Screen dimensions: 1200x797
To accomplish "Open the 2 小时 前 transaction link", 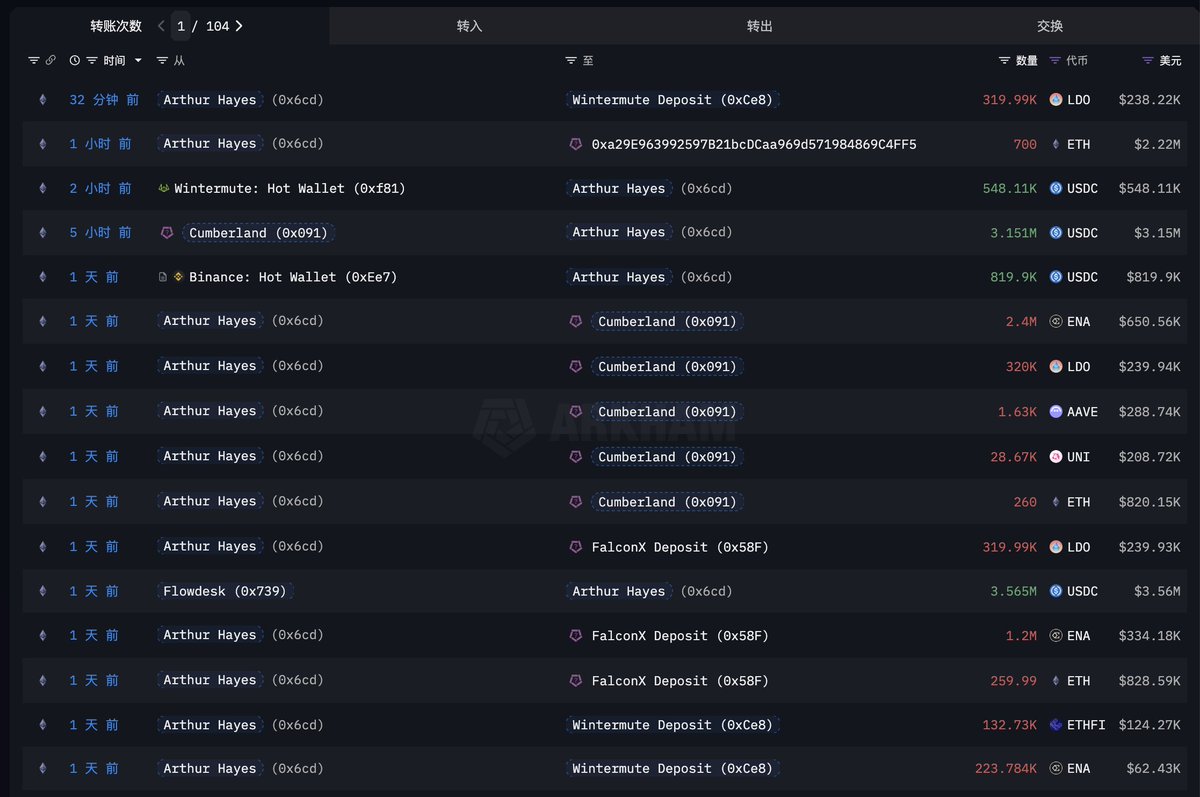I will tap(100, 188).
